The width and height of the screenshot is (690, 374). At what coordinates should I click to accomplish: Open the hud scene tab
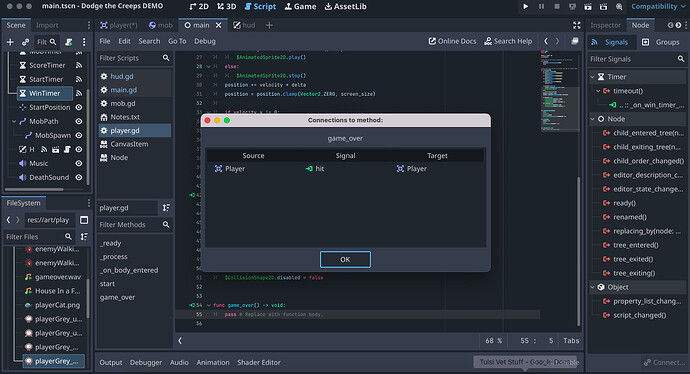click(x=244, y=25)
